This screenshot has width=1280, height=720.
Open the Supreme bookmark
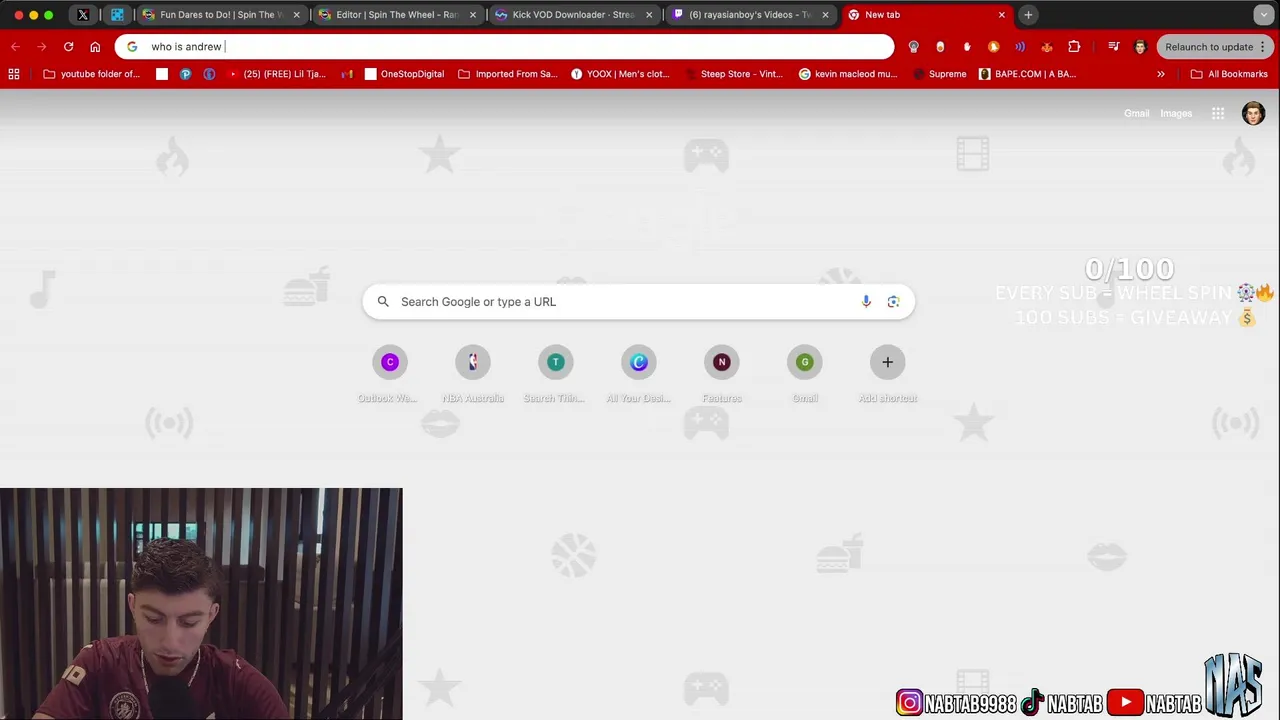939,74
